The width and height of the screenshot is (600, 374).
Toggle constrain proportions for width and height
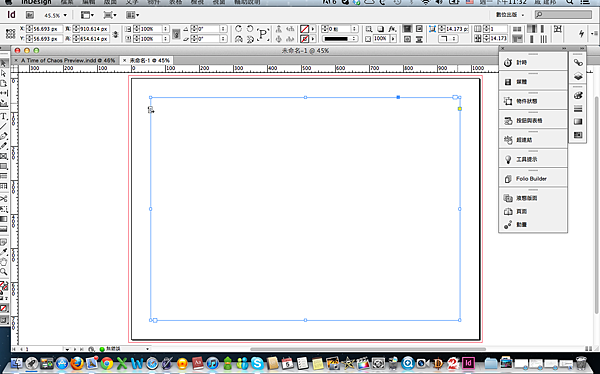pos(115,34)
